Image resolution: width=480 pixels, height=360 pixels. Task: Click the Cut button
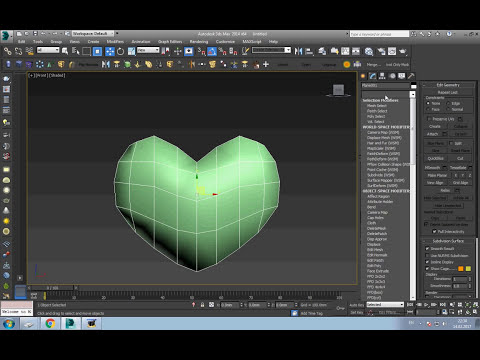[x=460, y=158]
